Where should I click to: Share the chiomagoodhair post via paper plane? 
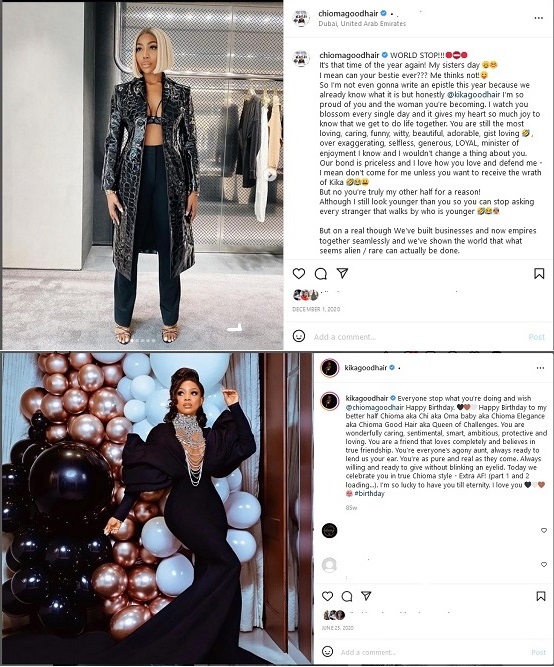coord(343,273)
